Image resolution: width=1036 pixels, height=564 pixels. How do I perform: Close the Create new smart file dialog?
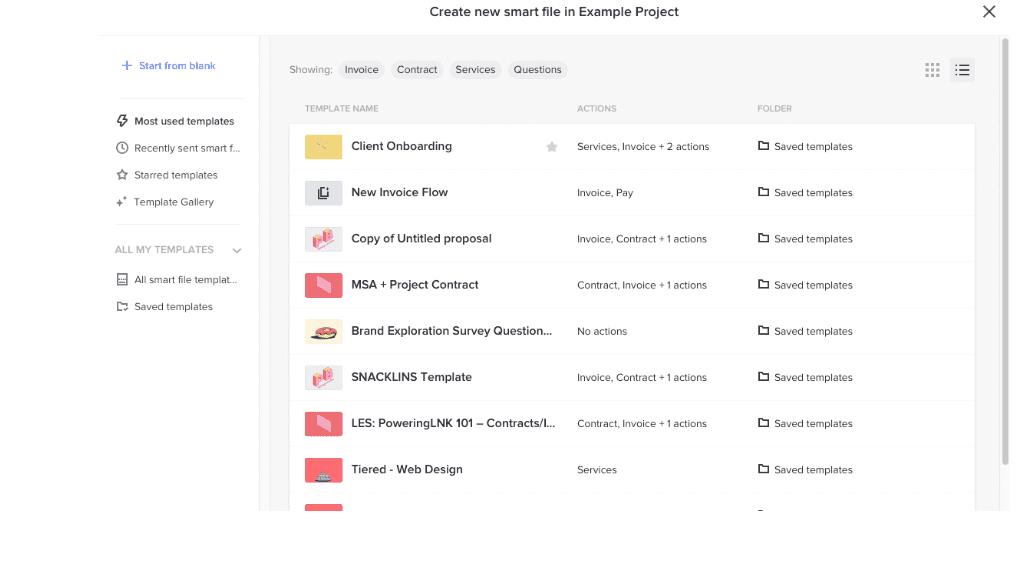point(989,11)
